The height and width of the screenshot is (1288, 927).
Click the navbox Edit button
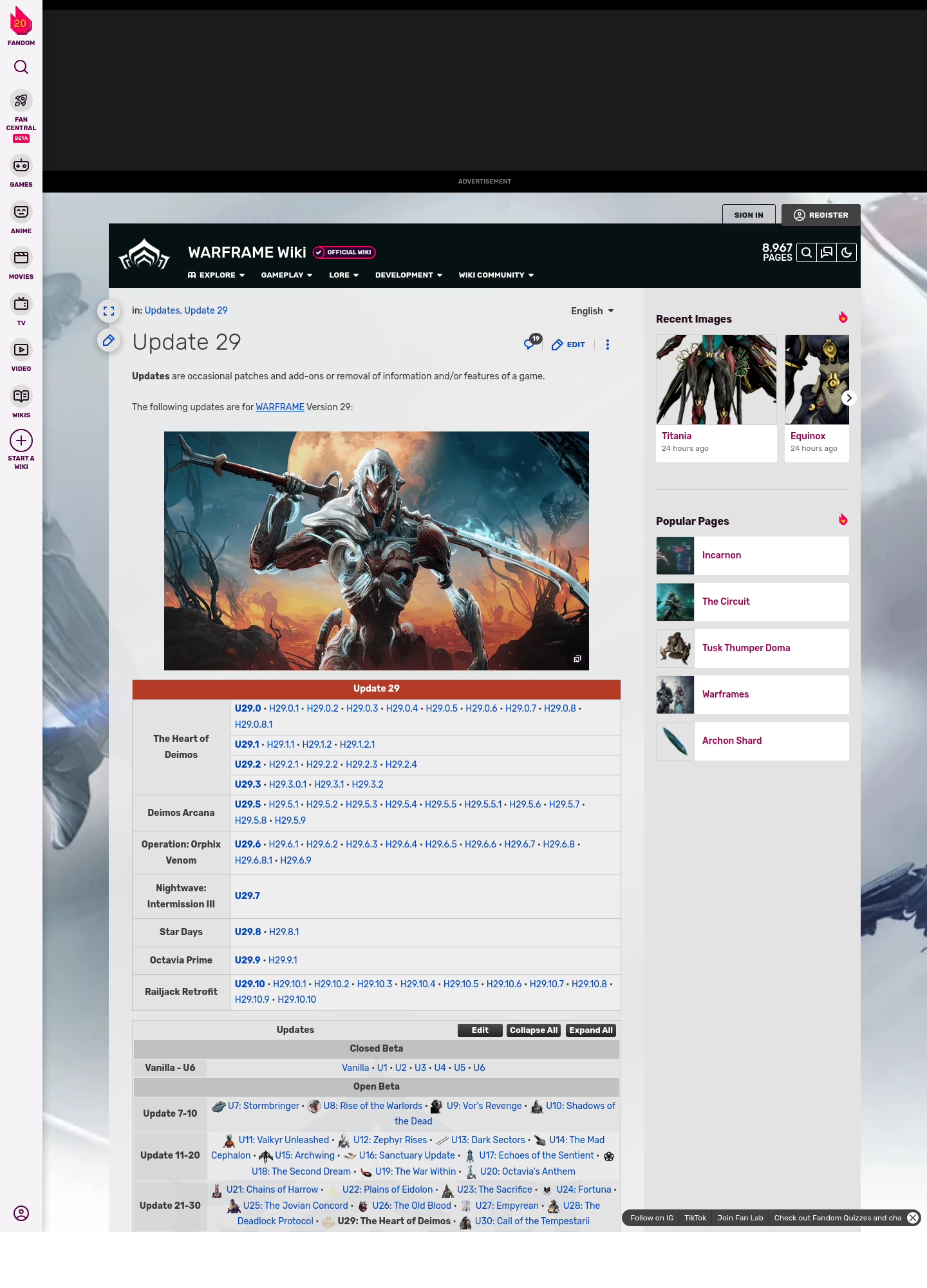pos(480,1030)
